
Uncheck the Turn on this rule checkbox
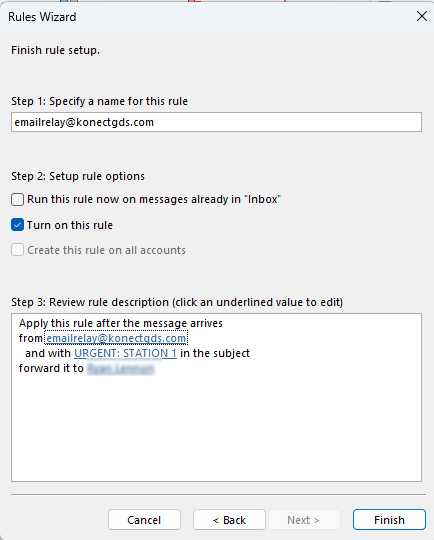(18, 225)
